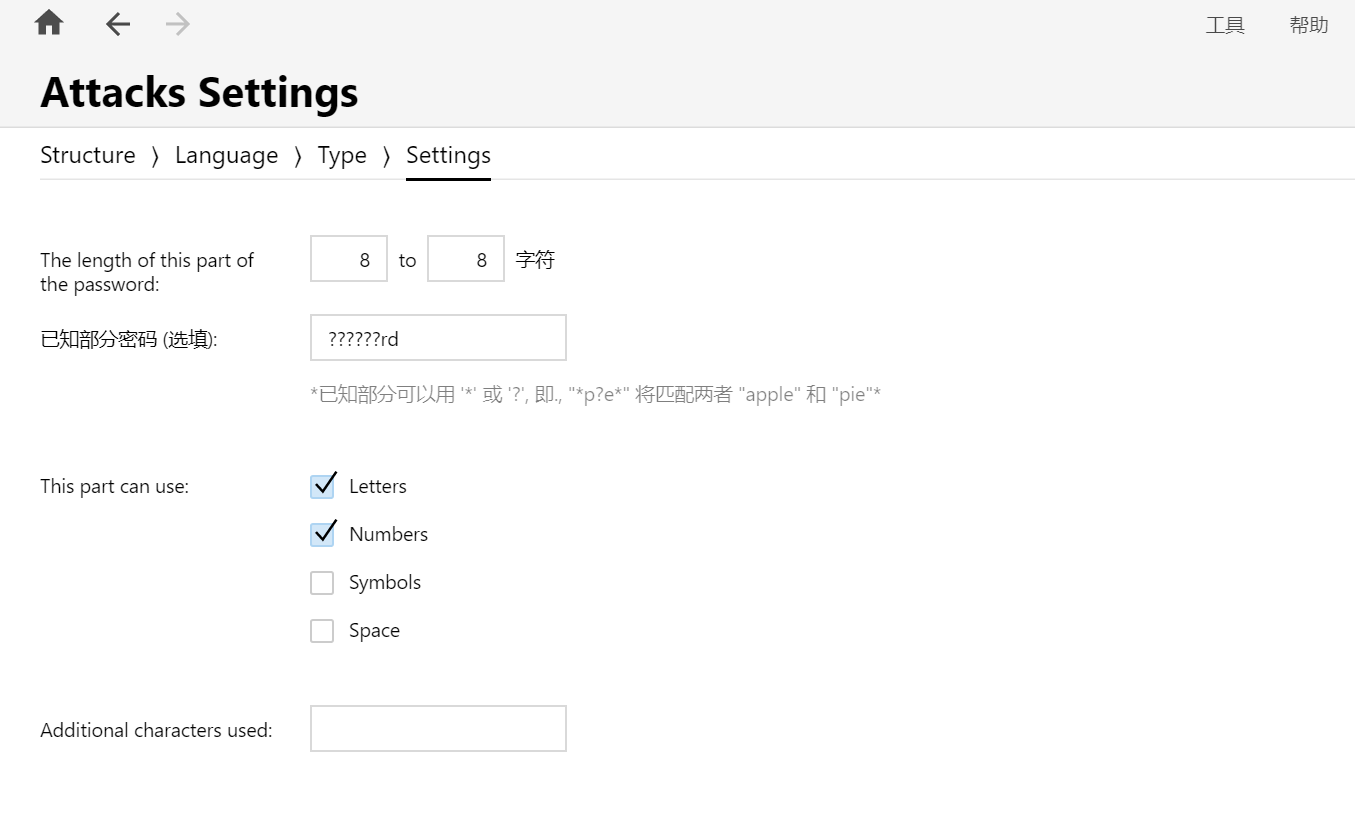The width and height of the screenshot is (1355, 828).
Task: Open the 帮助 menu
Action: coord(1308,25)
